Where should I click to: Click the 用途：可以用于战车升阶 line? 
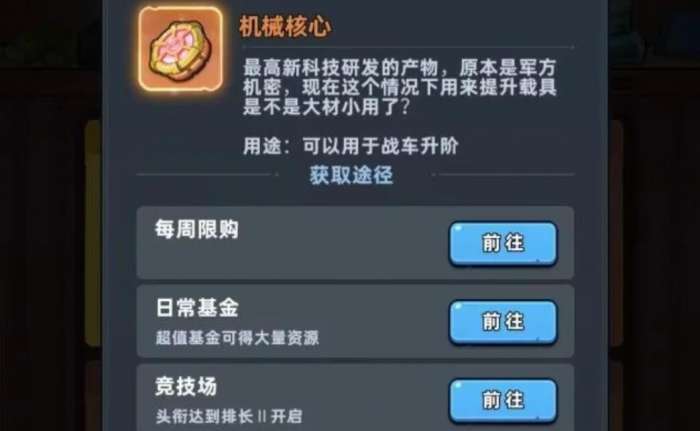click(x=350, y=146)
